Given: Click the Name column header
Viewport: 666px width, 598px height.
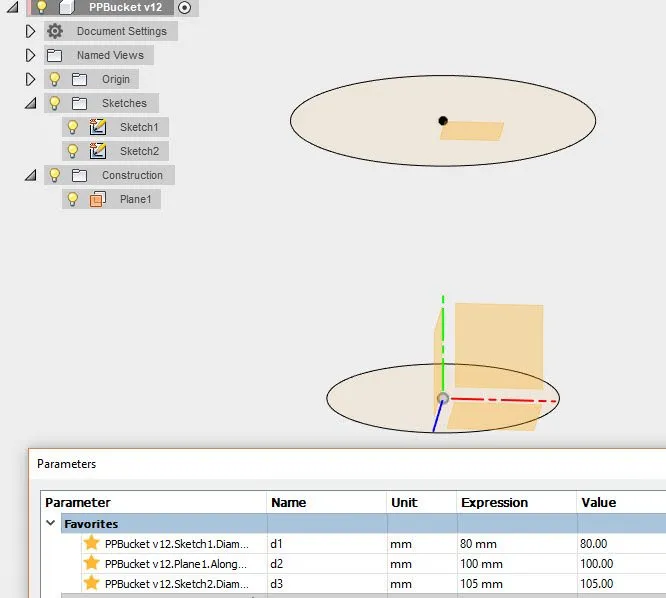Looking at the screenshot, I should coord(327,502).
